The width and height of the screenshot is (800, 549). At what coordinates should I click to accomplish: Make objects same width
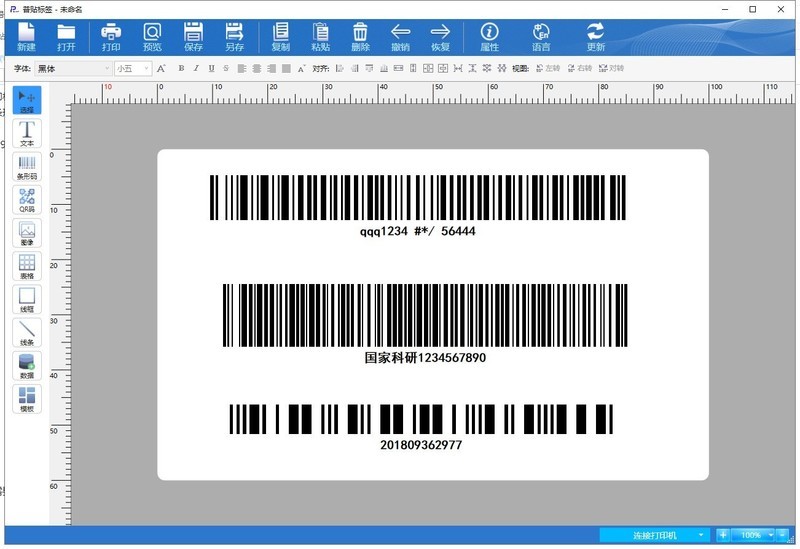tap(398, 68)
